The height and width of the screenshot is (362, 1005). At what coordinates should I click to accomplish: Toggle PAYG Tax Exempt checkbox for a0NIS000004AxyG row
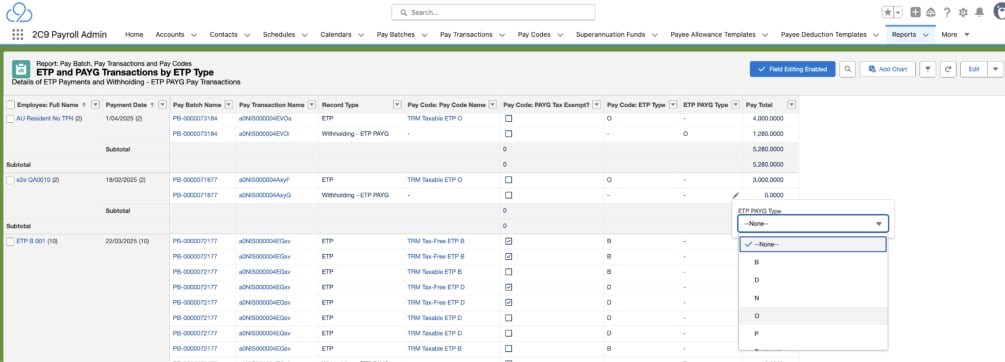coord(508,195)
